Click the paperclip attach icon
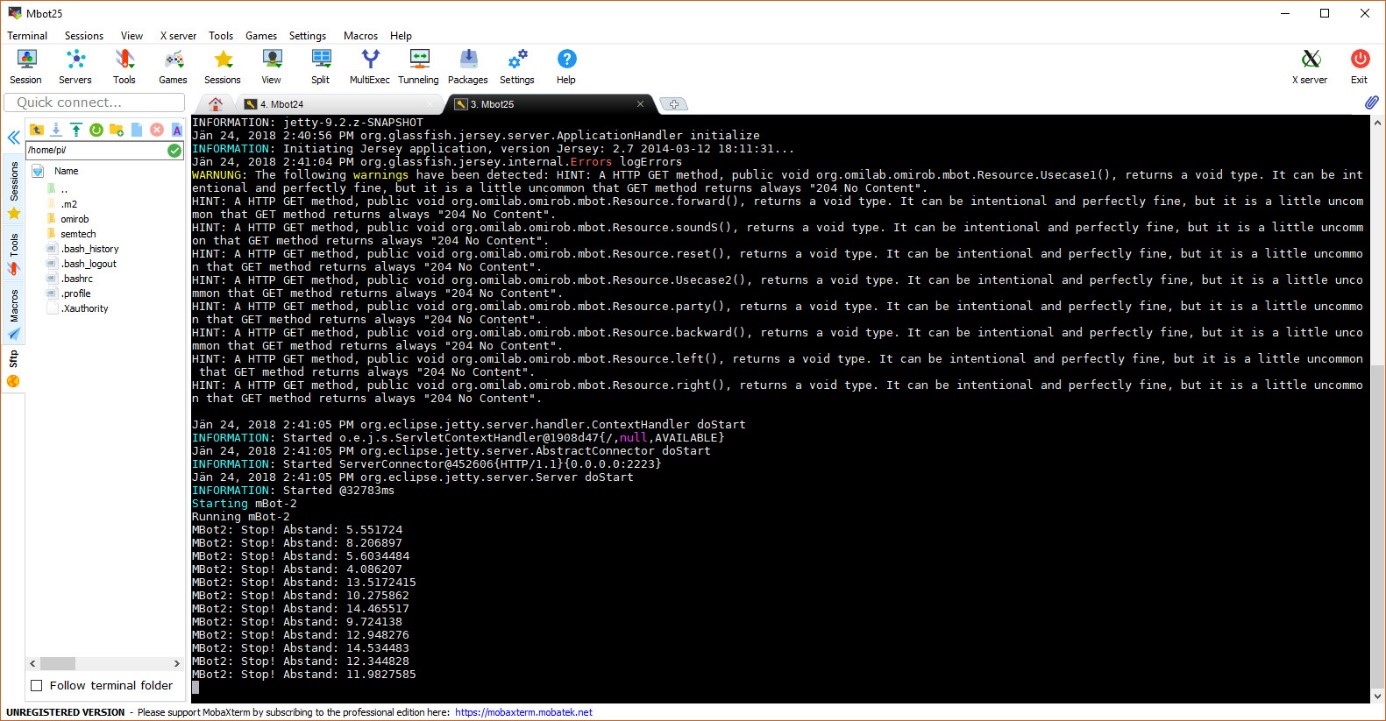1386x721 pixels. (x=1372, y=102)
